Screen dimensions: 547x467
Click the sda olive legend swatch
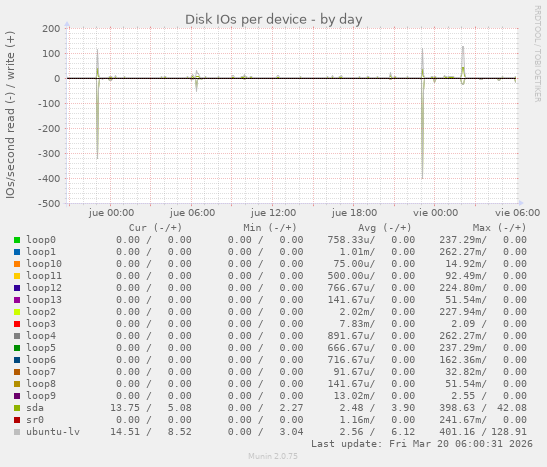(x=17, y=408)
